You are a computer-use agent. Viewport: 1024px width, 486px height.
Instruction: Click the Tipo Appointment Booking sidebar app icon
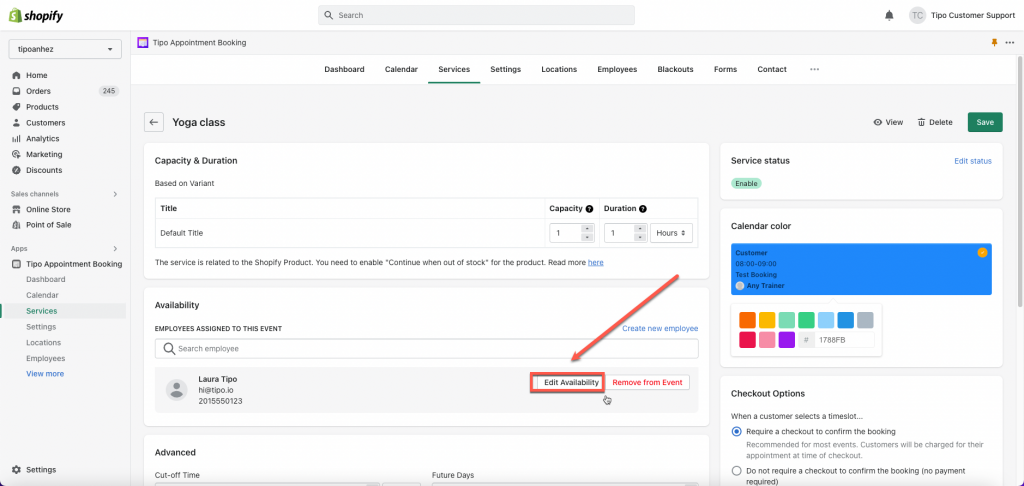16,264
